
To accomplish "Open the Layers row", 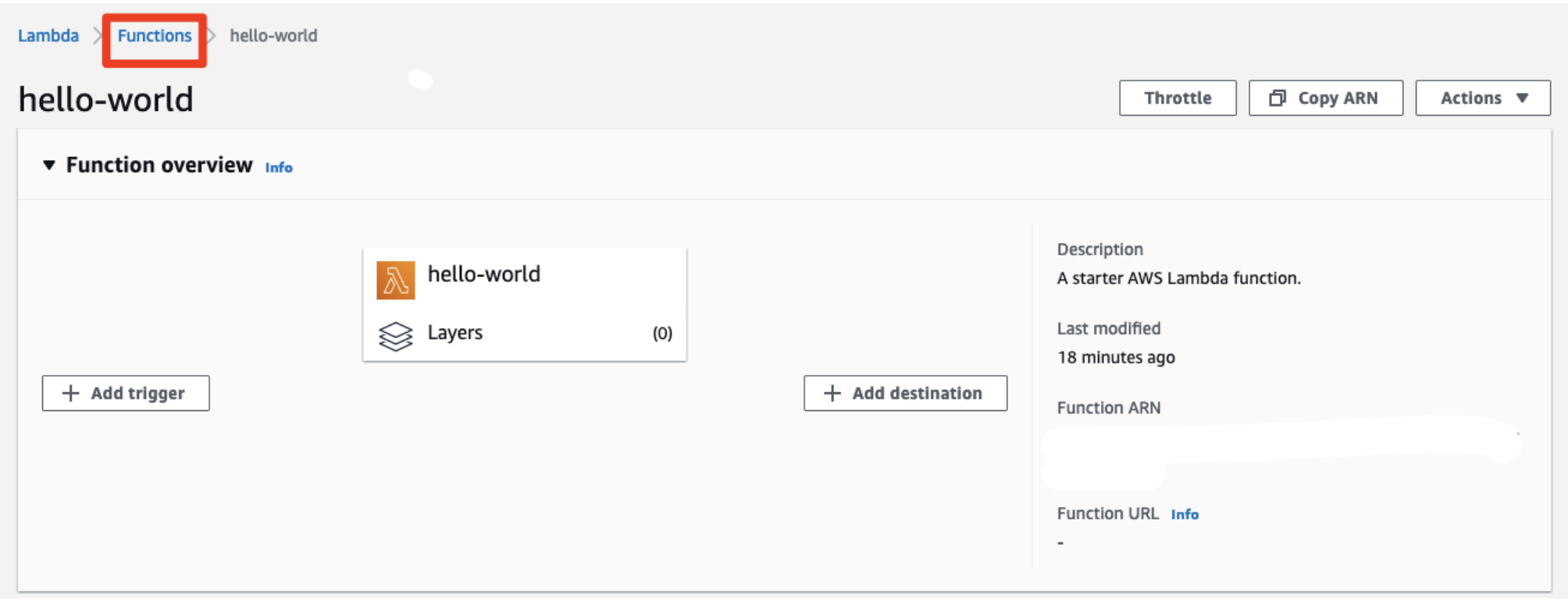I will [x=525, y=334].
